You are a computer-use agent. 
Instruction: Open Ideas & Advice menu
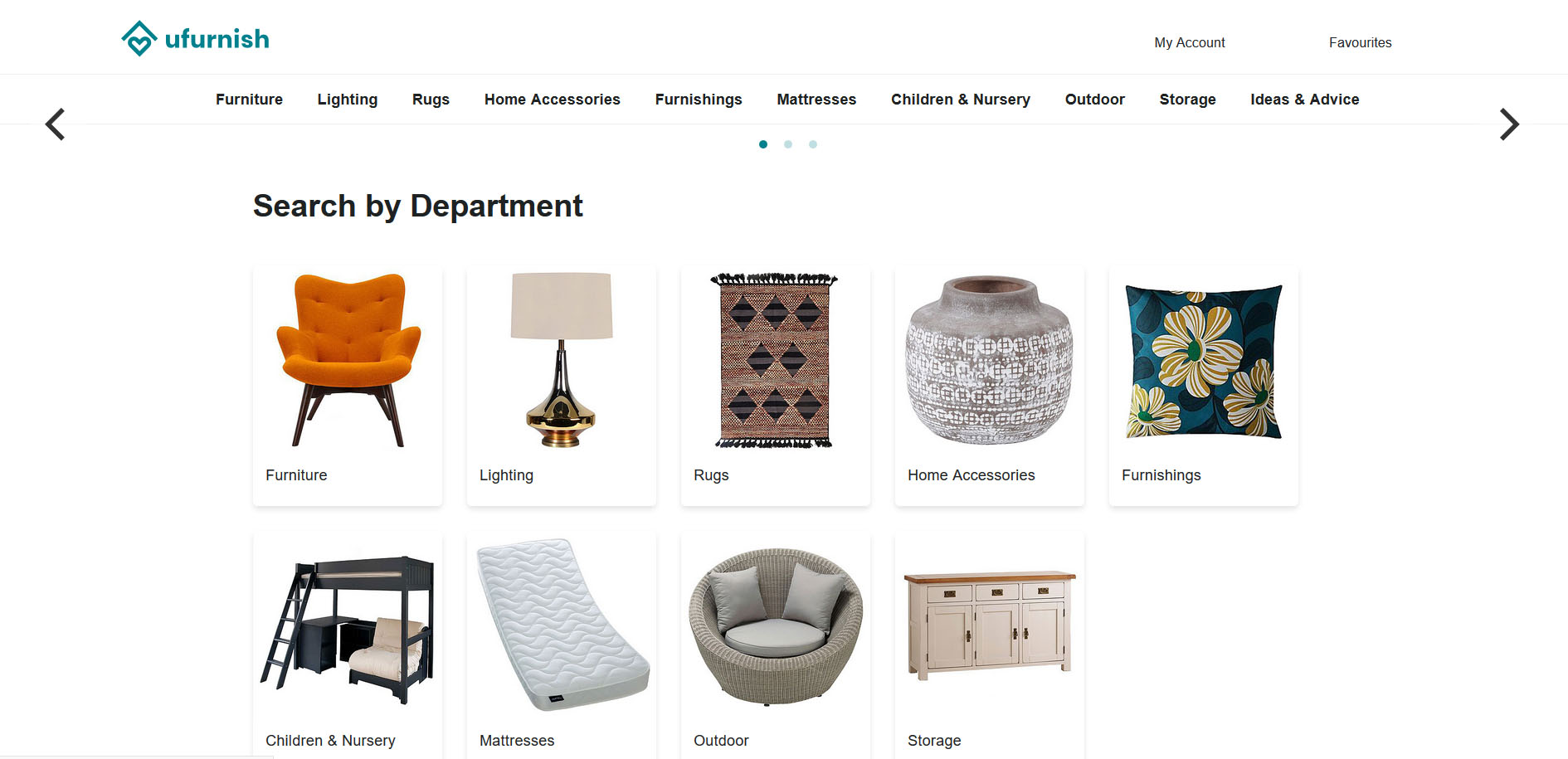pyautogui.click(x=1305, y=100)
